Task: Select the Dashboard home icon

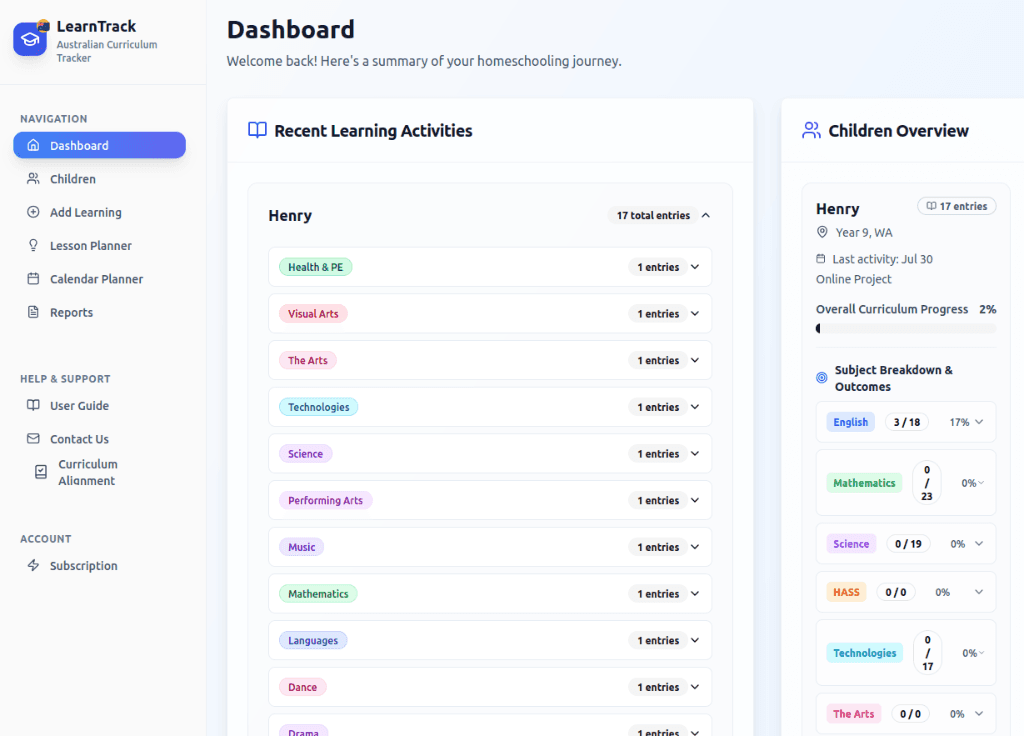Action: pos(34,145)
